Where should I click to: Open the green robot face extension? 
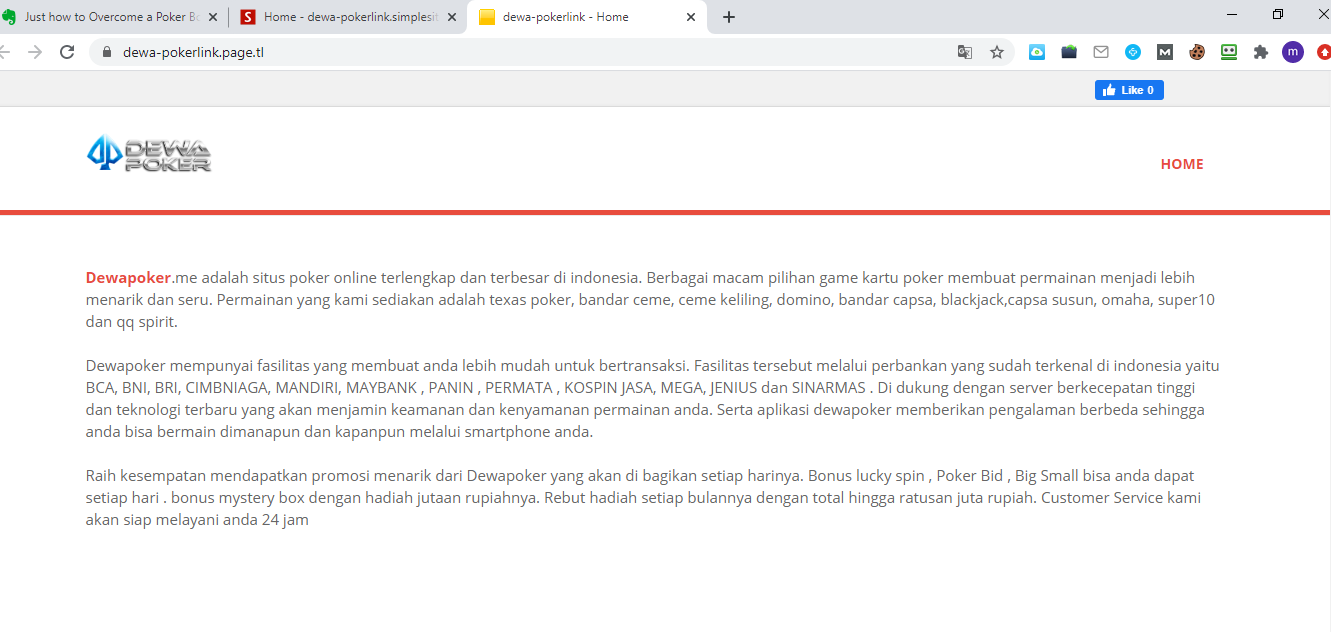(x=1229, y=52)
